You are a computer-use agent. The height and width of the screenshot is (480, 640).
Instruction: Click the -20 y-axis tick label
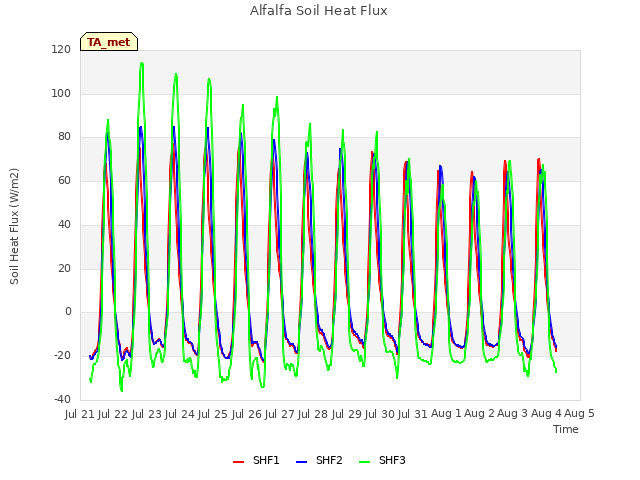pos(62,356)
